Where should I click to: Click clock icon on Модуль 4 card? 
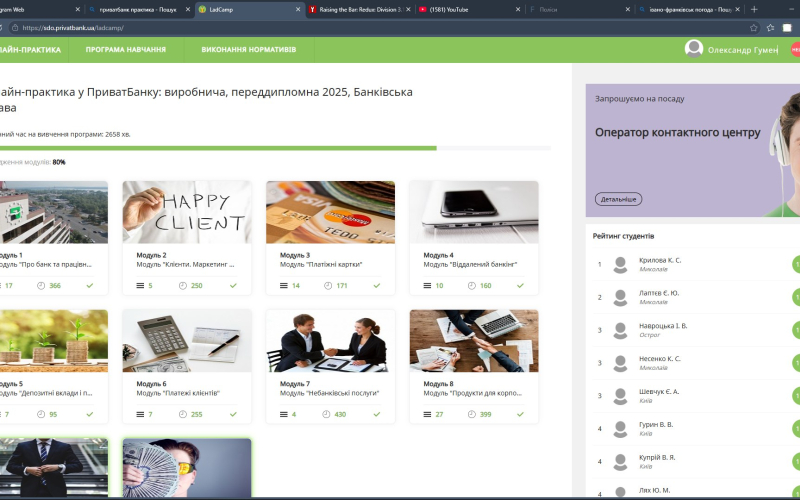click(x=472, y=286)
